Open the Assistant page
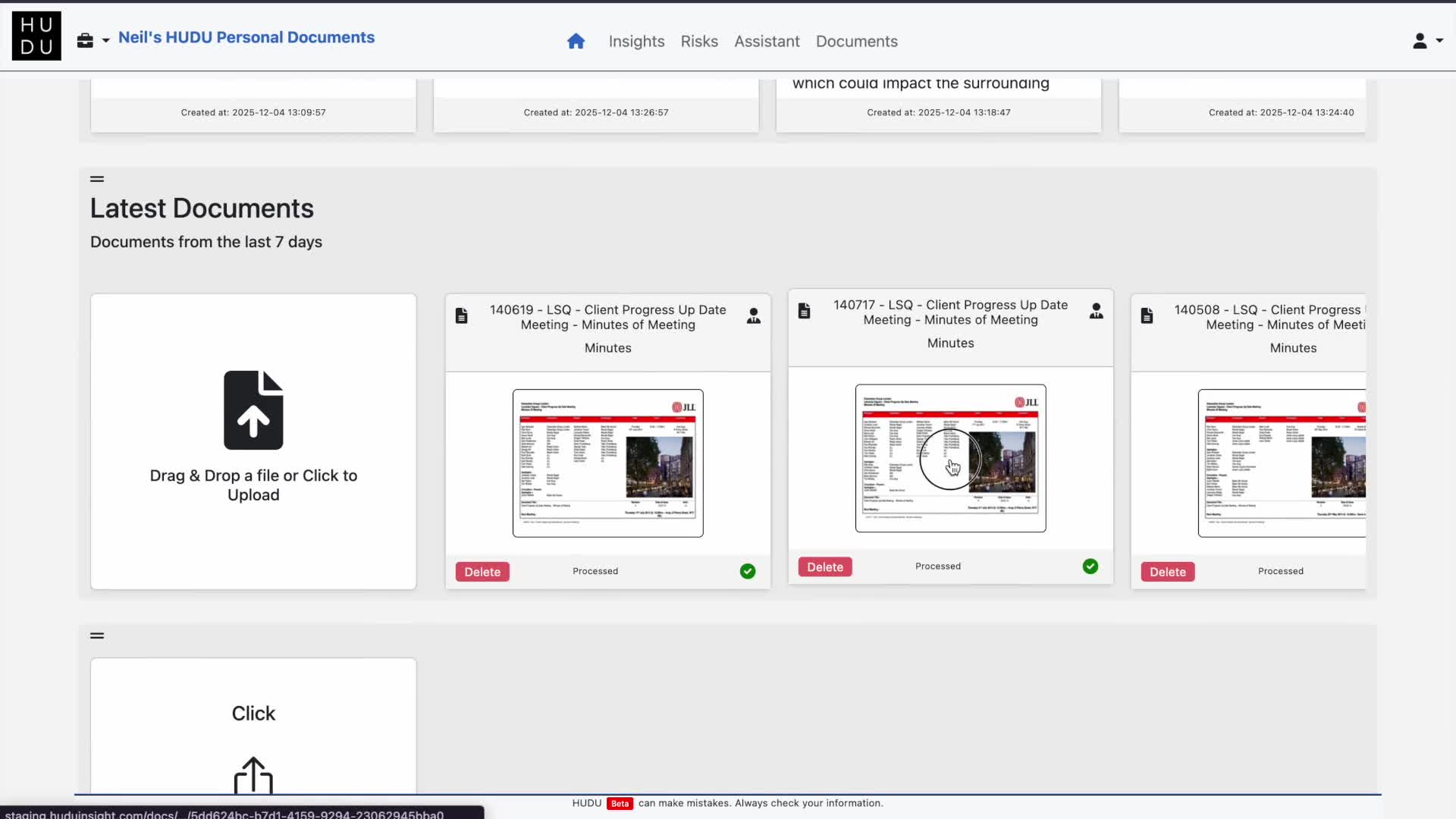This screenshot has height=819, width=1456. [x=767, y=41]
